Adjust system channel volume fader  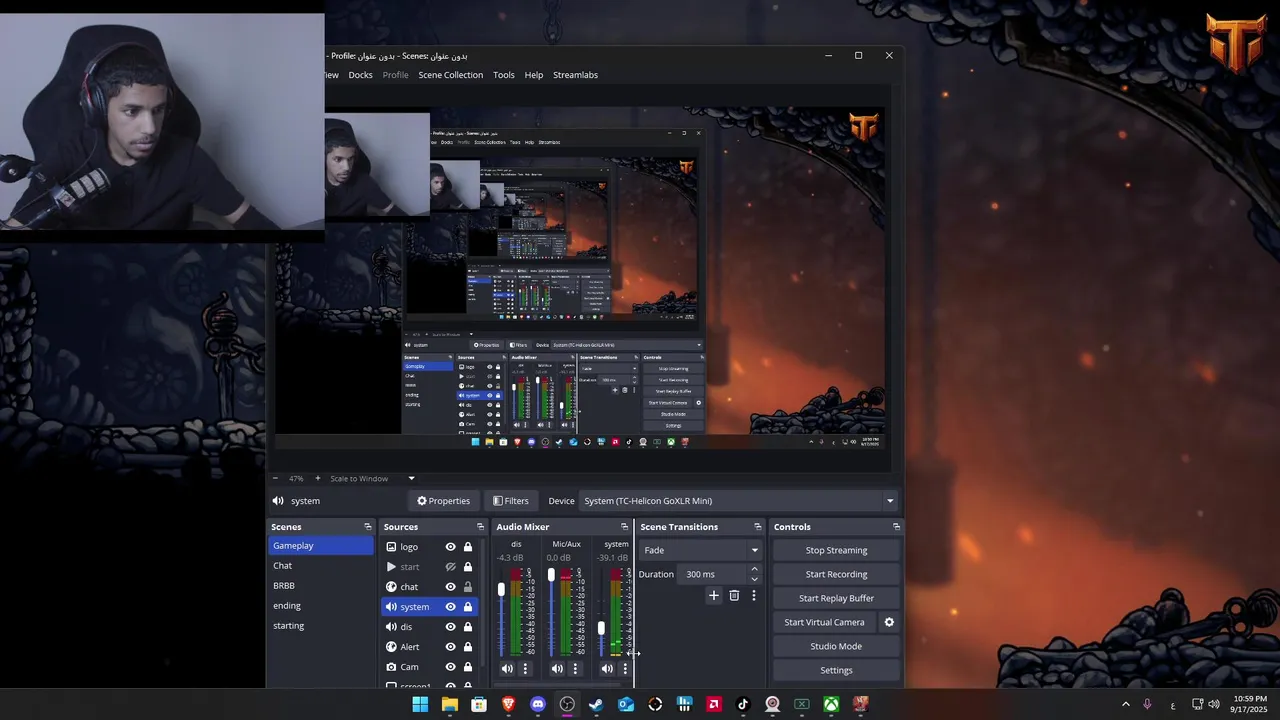[x=601, y=629]
